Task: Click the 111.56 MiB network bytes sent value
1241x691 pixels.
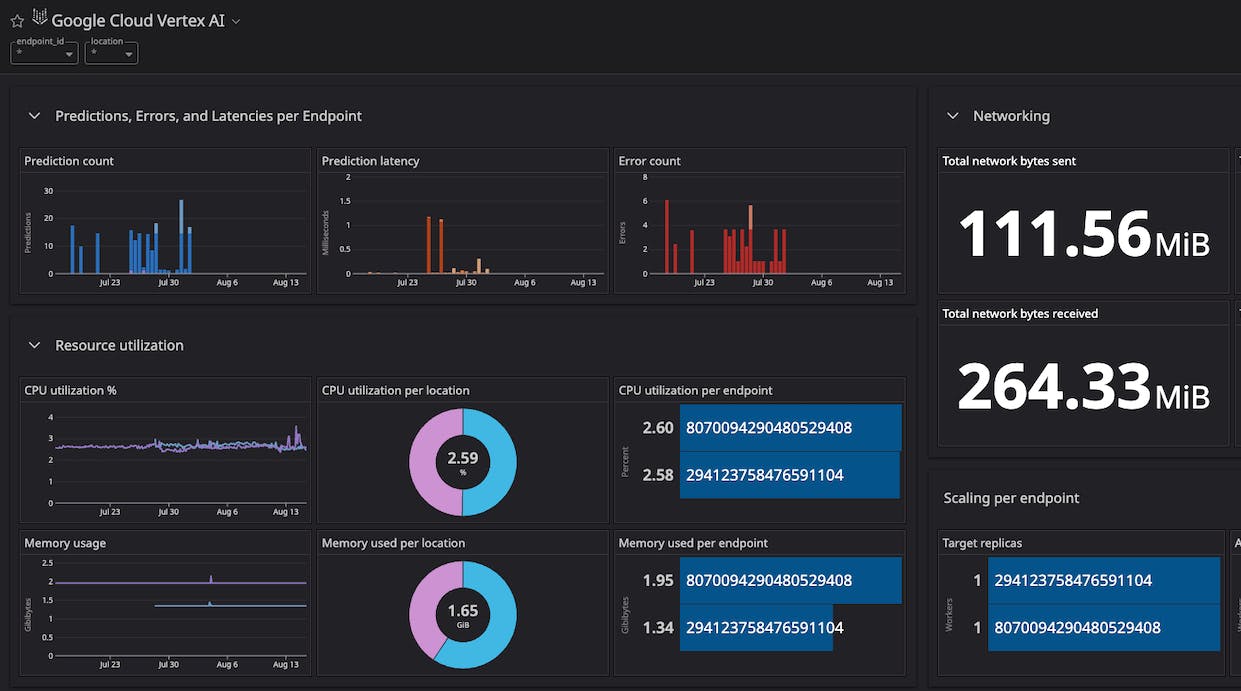Action: tap(1083, 234)
